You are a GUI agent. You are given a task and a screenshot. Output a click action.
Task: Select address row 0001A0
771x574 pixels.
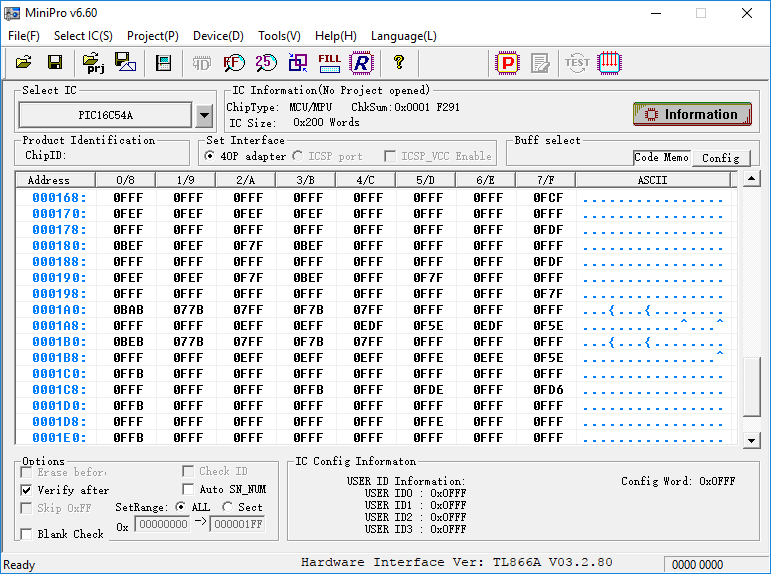59,310
